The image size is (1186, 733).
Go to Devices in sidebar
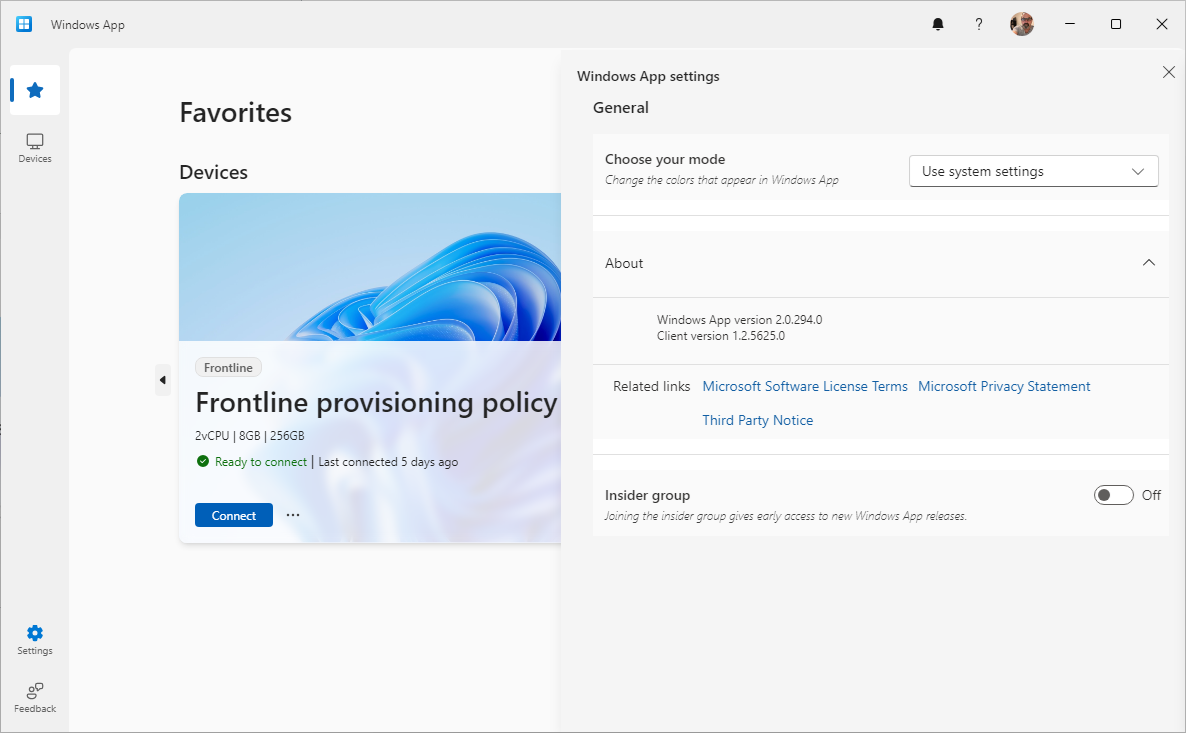(x=35, y=148)
